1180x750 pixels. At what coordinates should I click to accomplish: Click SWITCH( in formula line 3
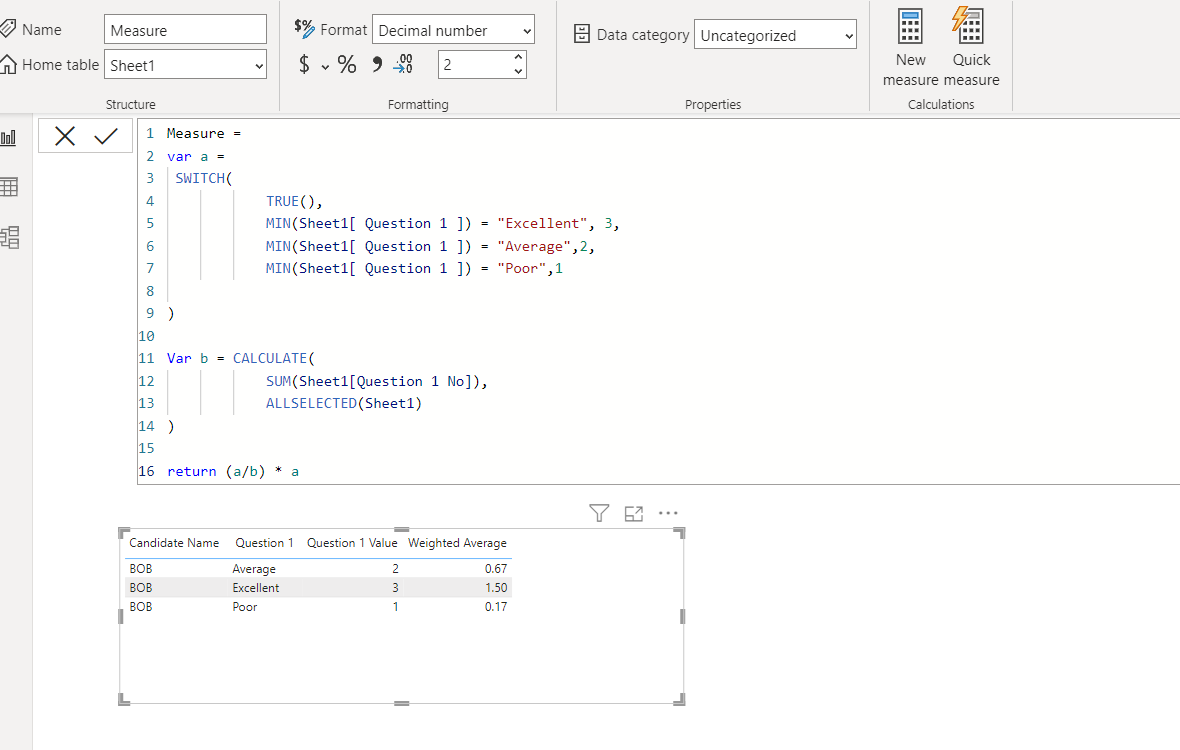click(204, 178)
